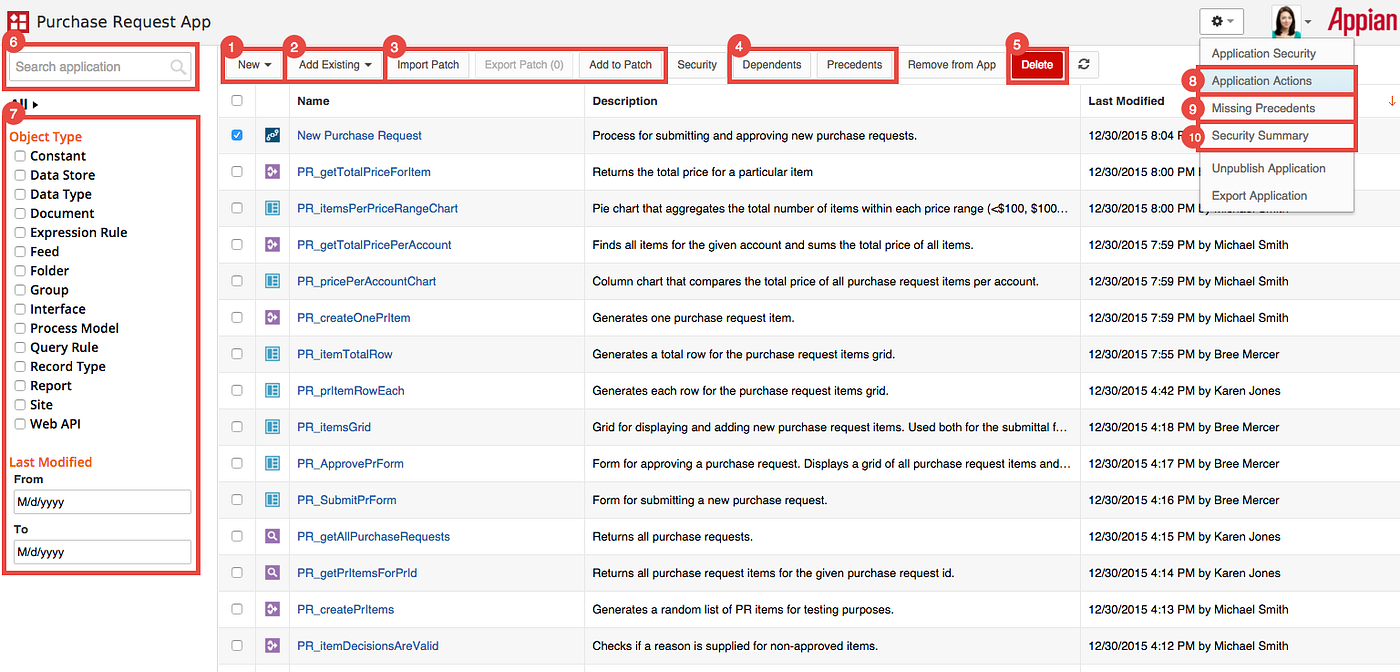Click the interface icon beside PR_itemTotalRow
Viewport: 1400px width, 672px height.
point(272,354)
